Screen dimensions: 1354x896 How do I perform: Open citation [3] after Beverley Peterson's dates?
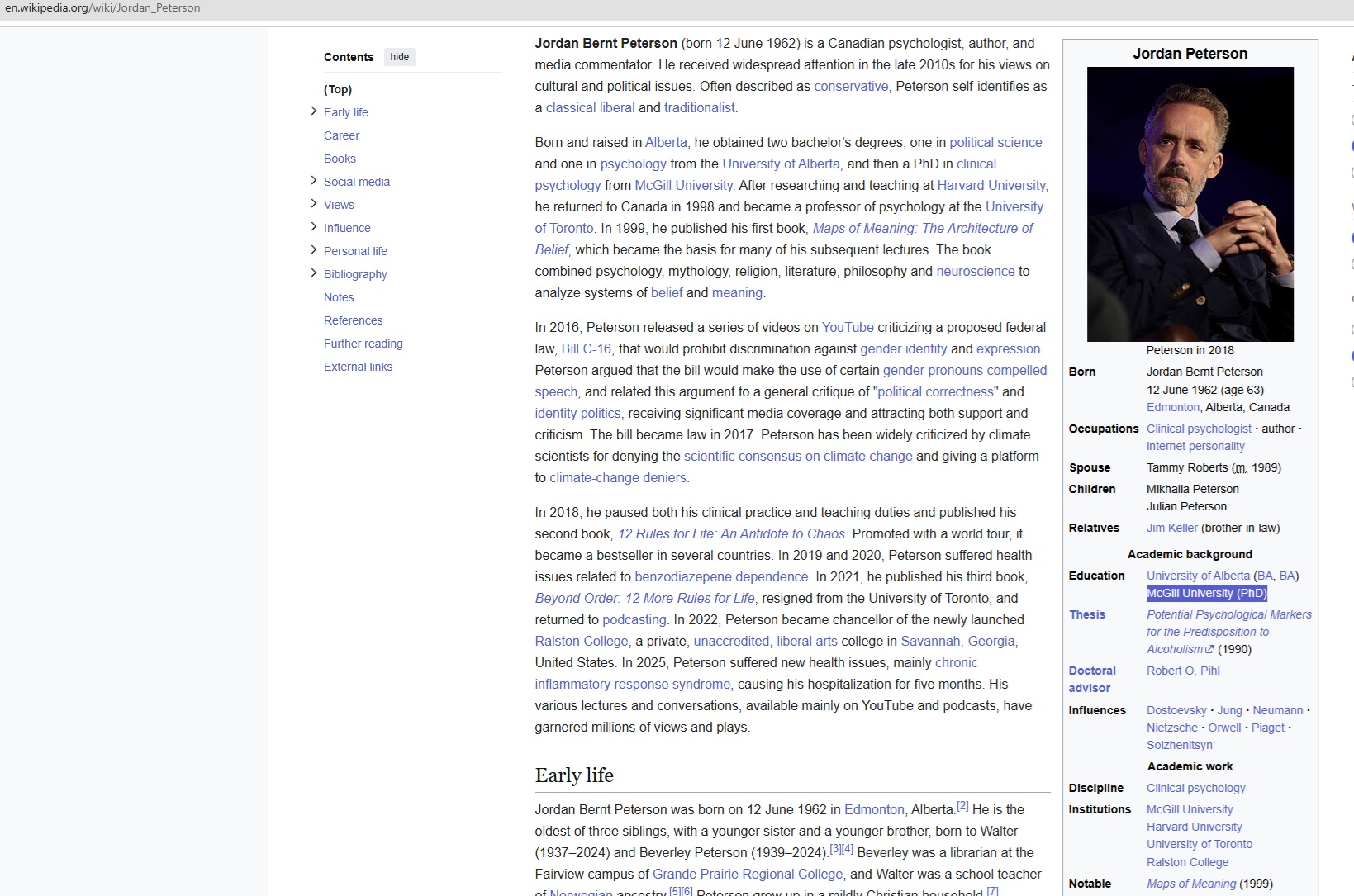835,849
